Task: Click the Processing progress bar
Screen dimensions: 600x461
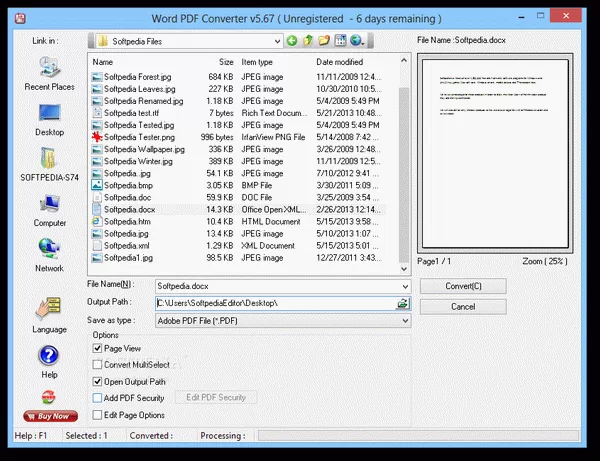Action: (x=418, y=435)
